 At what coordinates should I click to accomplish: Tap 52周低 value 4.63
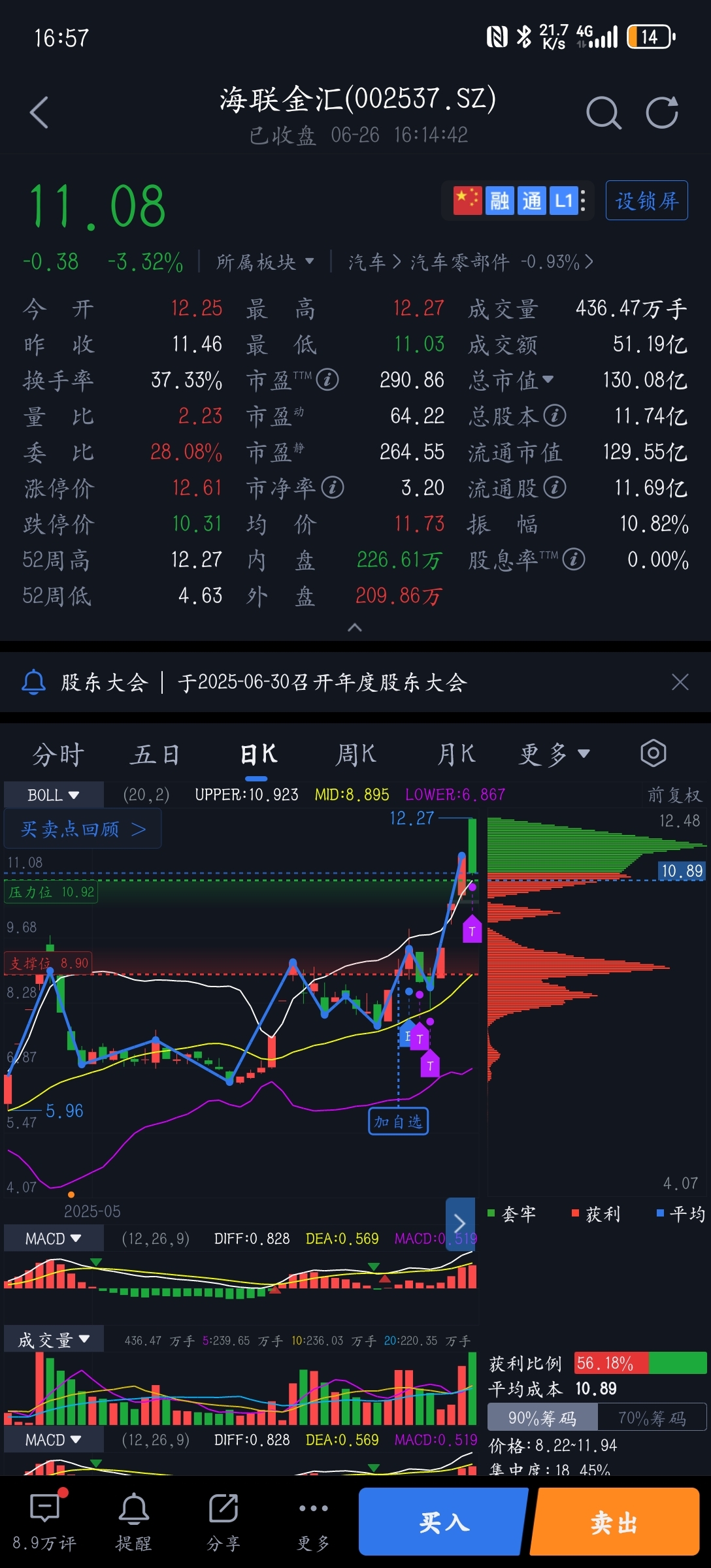coord(200,595)
